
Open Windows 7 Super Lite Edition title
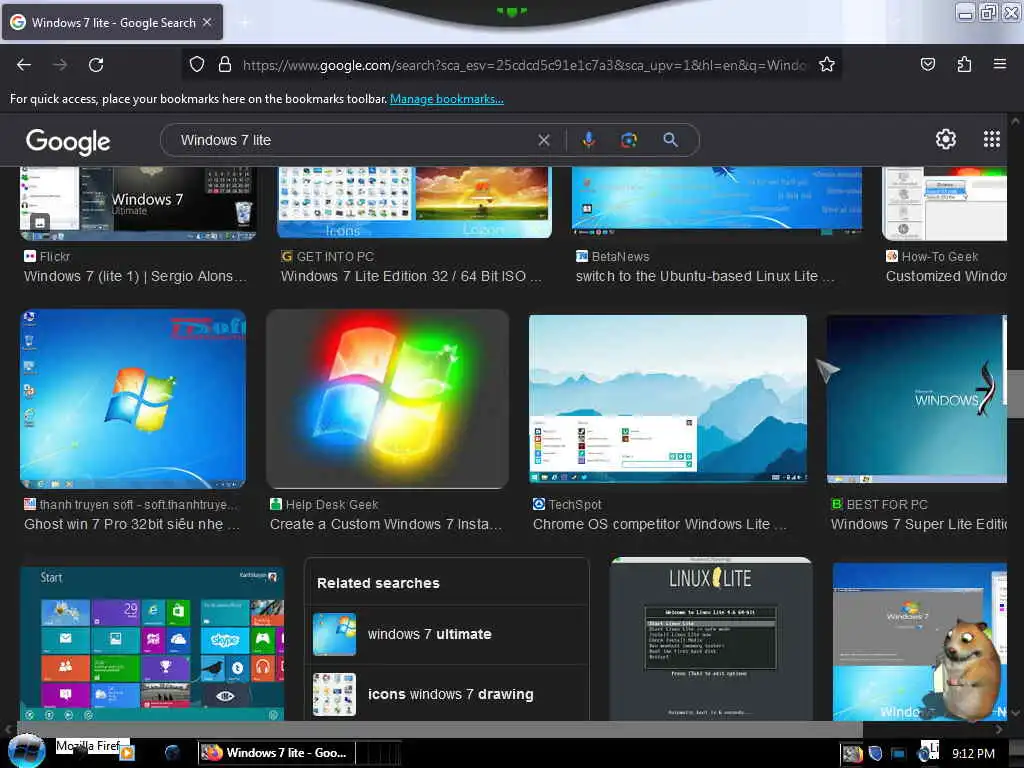(x=918, y=524)
